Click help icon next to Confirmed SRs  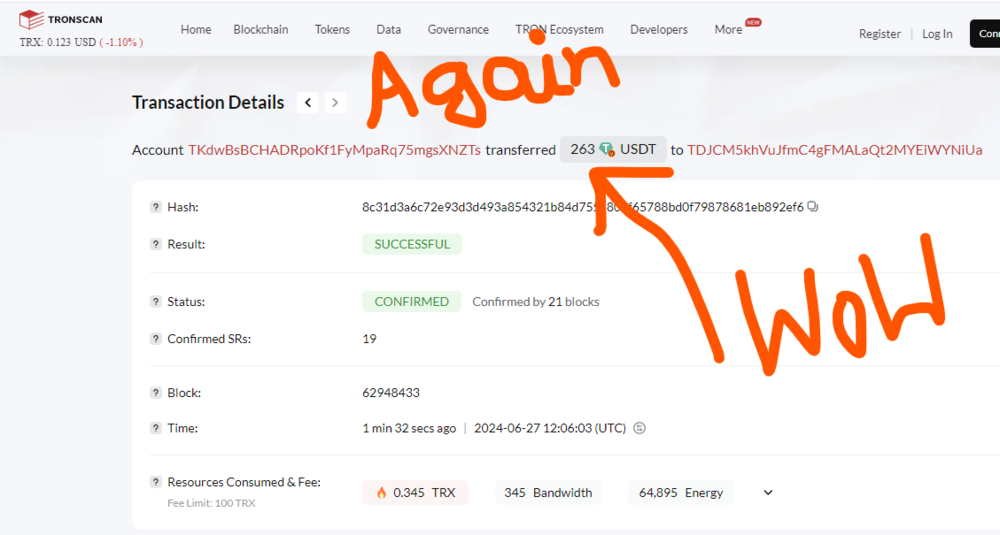pos(156,339)
